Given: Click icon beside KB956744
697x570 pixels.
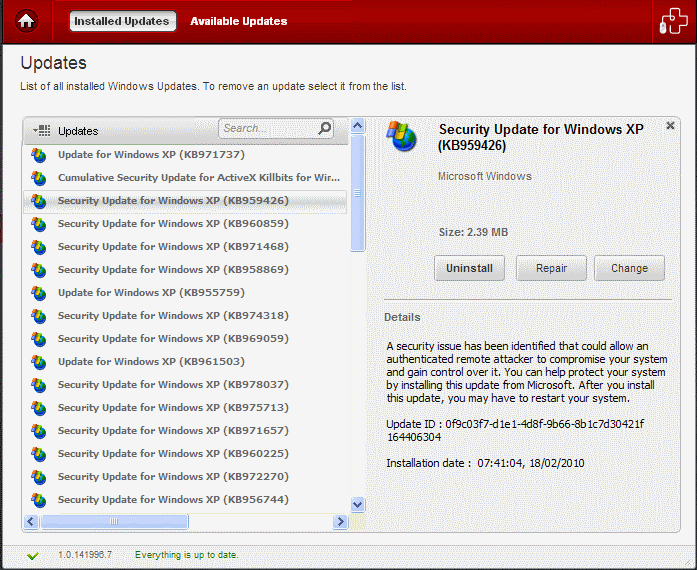Looking at the screenshot, I should (39, 500).
